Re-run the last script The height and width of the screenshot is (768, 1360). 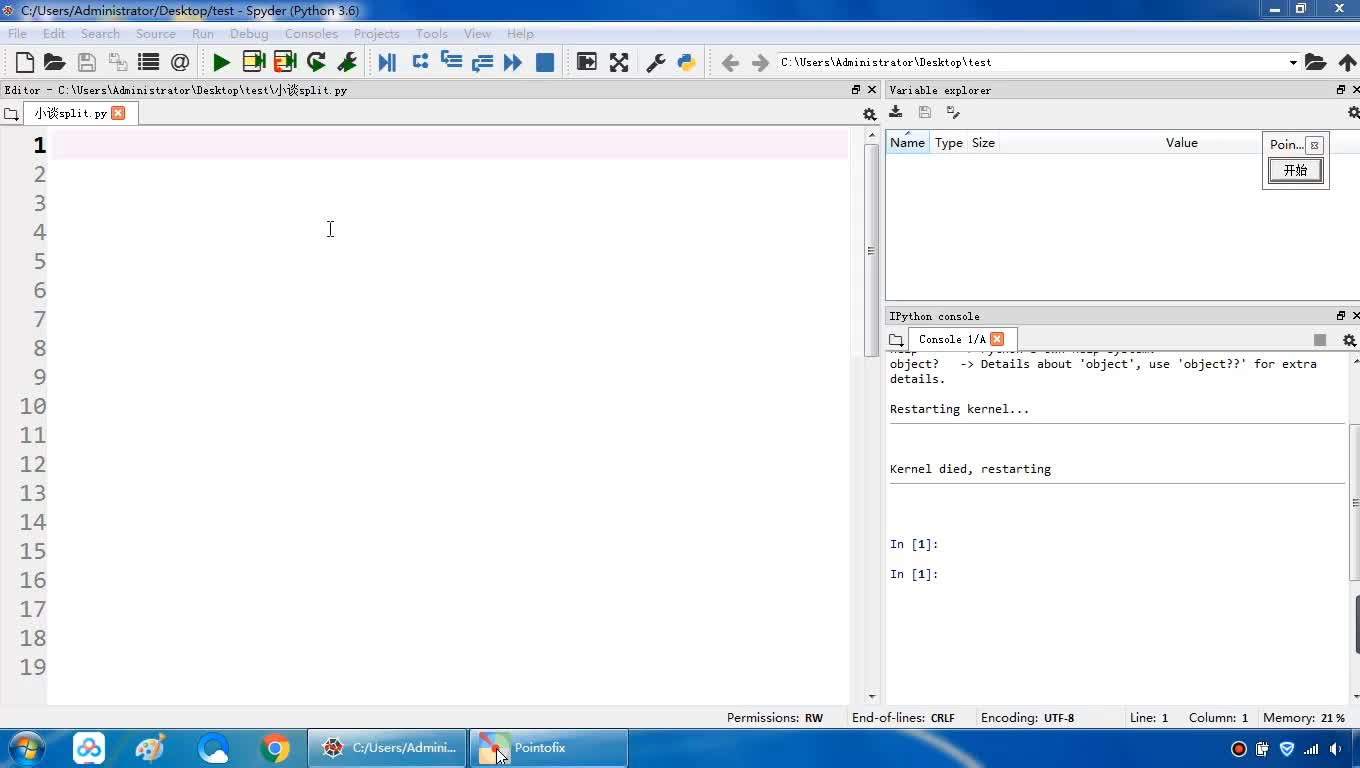tap(316, 62)
